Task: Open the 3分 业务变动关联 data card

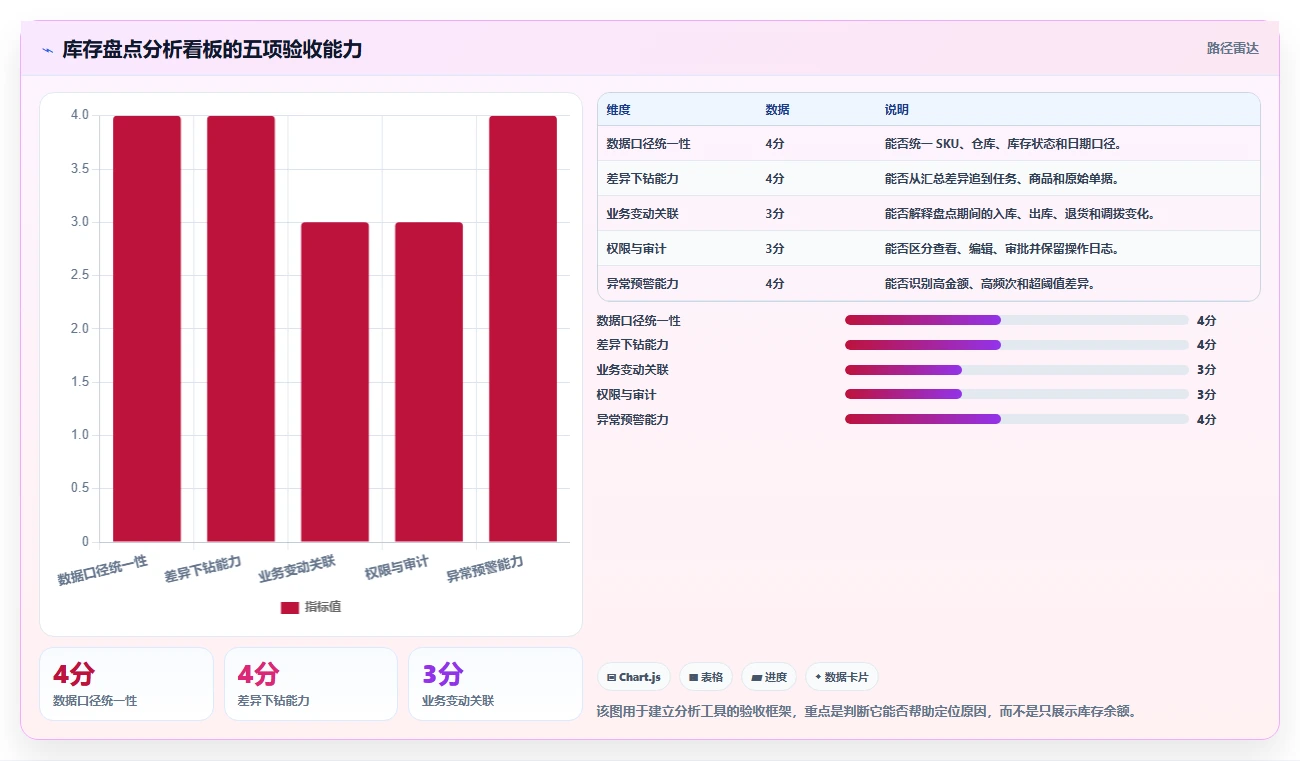Action: click(x=495, y=684)
